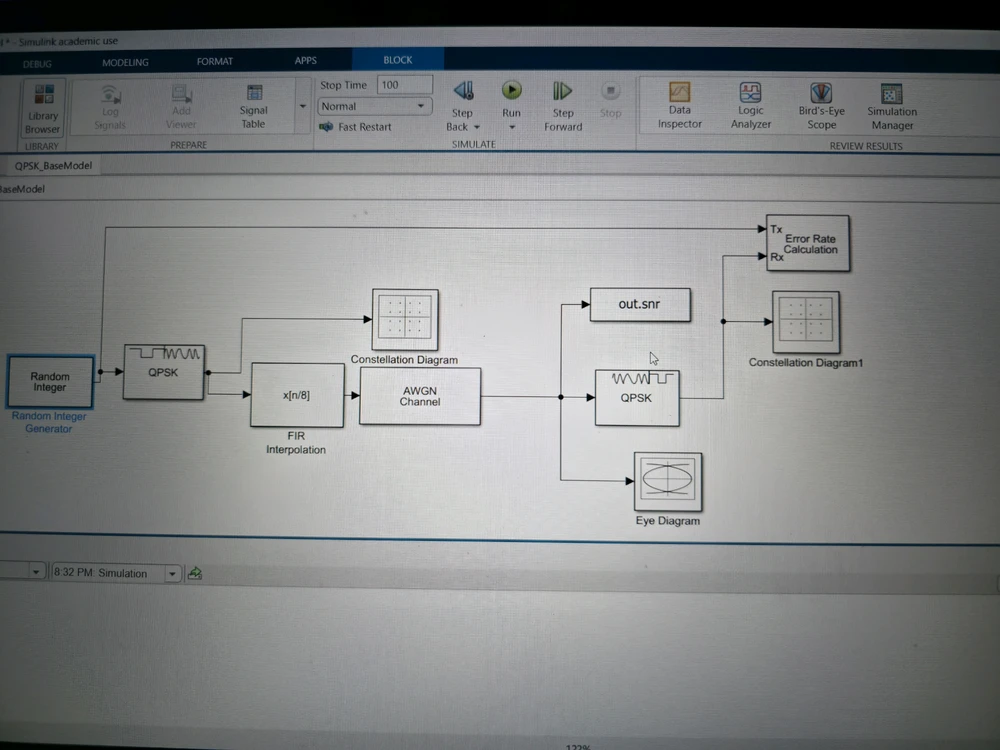The height and width of the screenshot is (750, 1000).
Task: Switch to the Modeling ribbon tab
Action: [125, 62]
